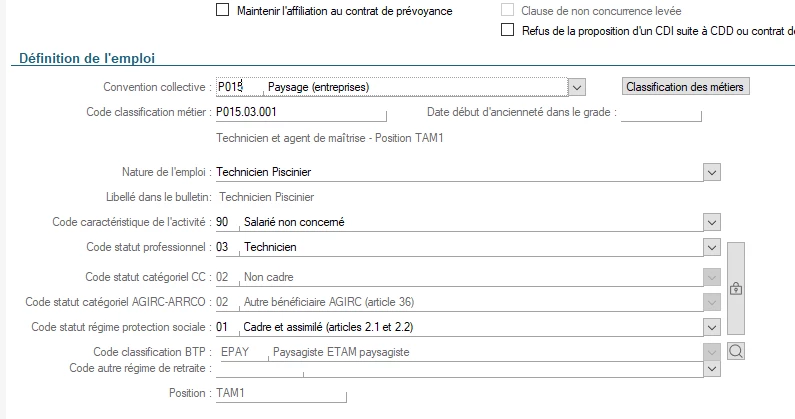795x419 pixels.
Task: Enable Refus de la proposition d'un CDI checkbox
Action: [x=507, y=31]
